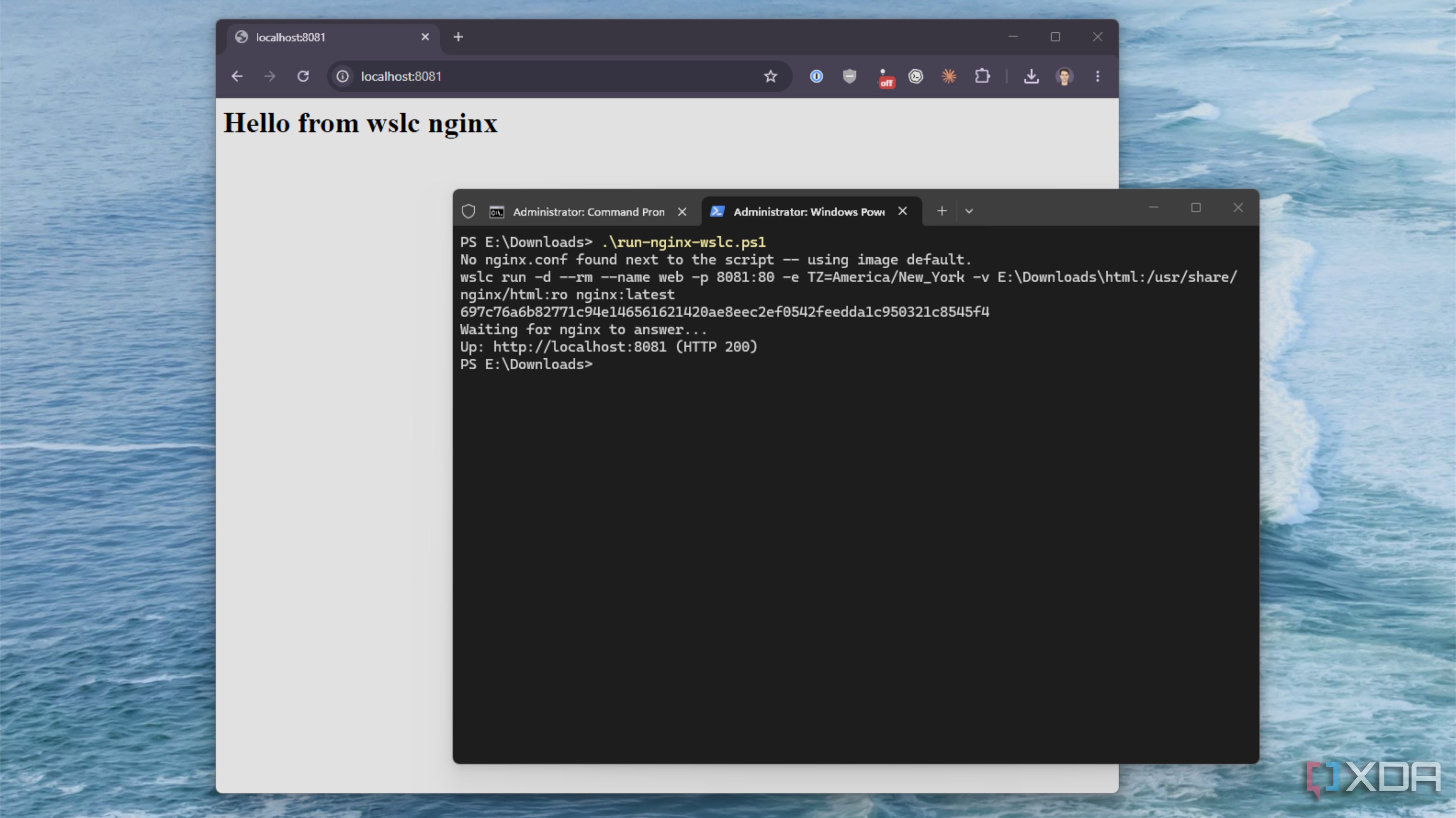The width and height of the screenshot is (1456, 818).
Task: Close the Command Prompt terminal tab
Action: point(682,212)
